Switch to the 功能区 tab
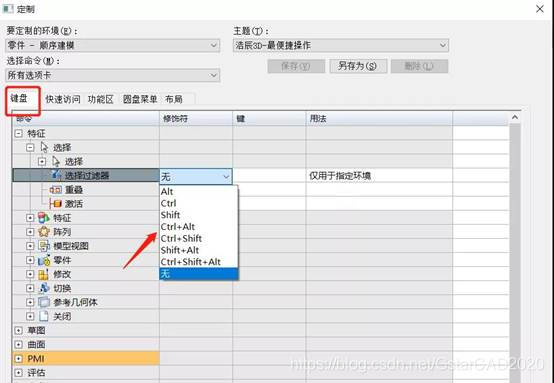Image resolution: width=554 pixels, height=383 pixels. point(101,99)
